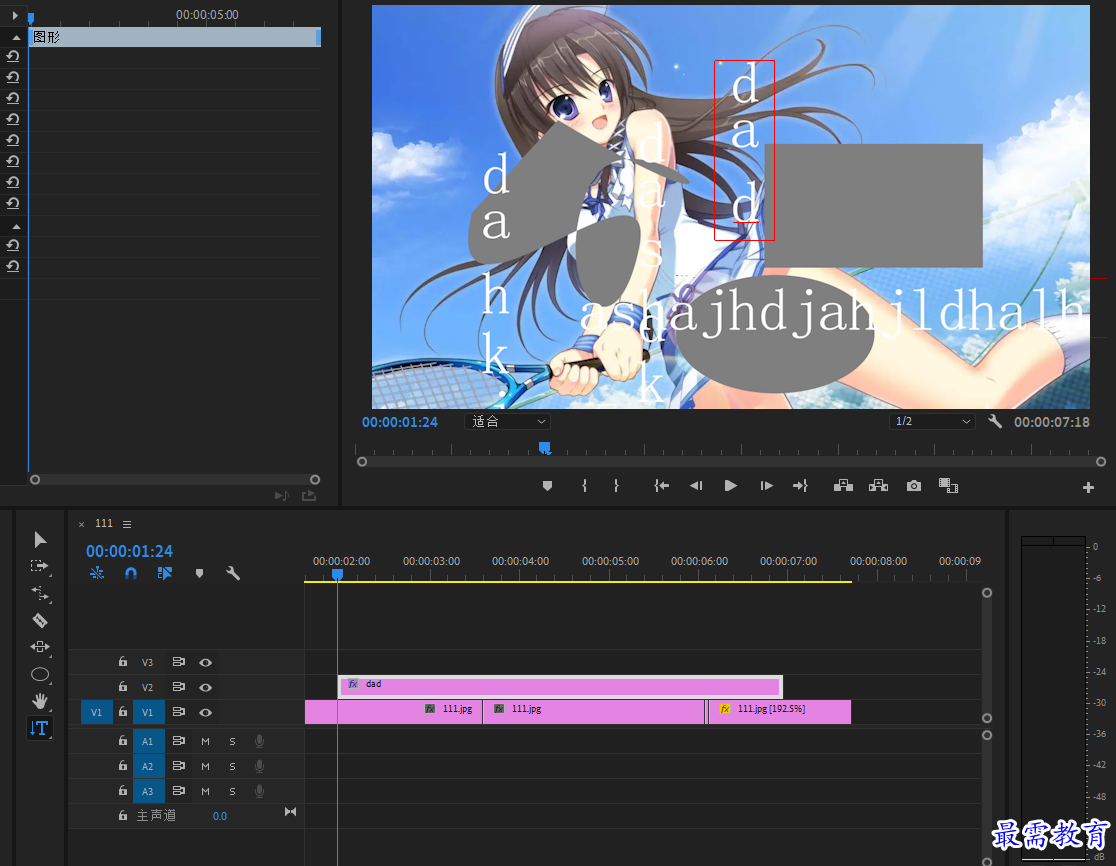This screenshot has width=1116, height=866.
Task: Select the 图形 clip in Effect Controls
Action: 174,37
